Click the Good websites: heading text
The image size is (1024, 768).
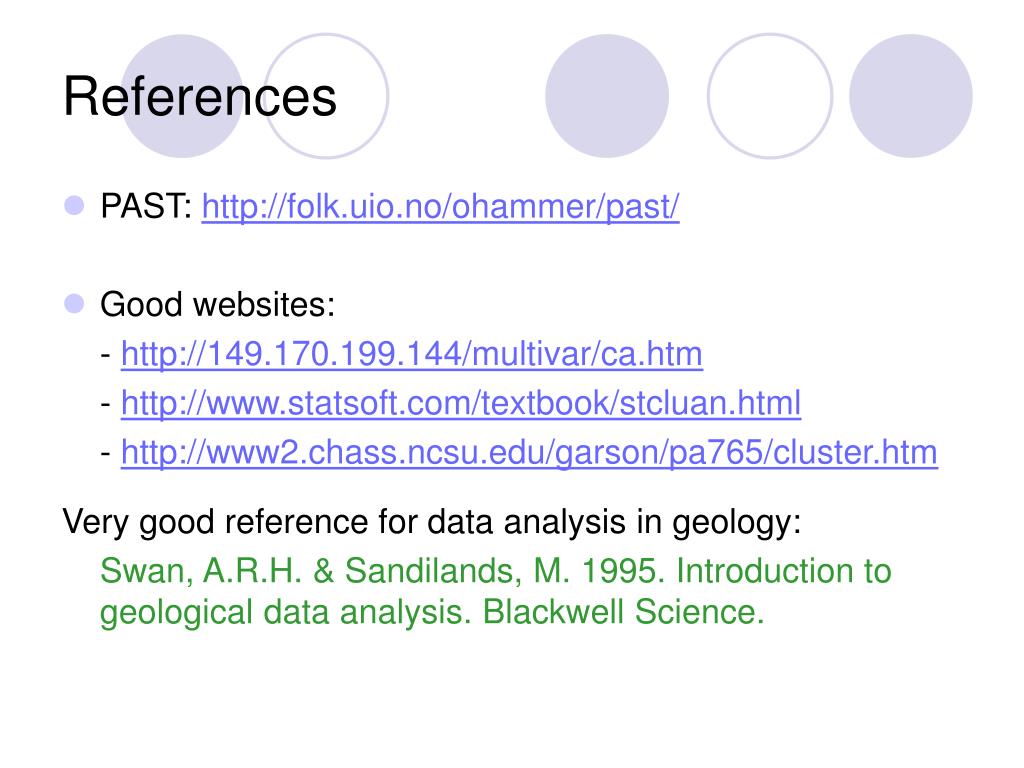coord(217,305)
